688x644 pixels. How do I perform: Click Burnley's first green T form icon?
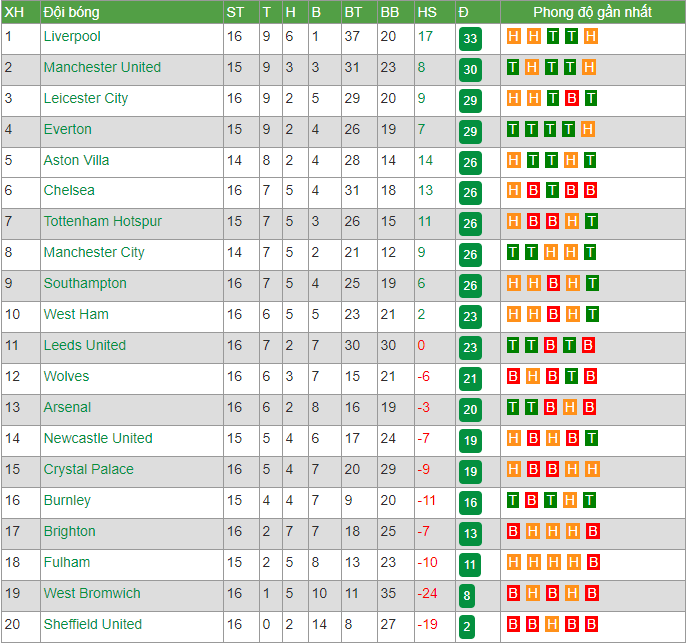click(512, 500)
